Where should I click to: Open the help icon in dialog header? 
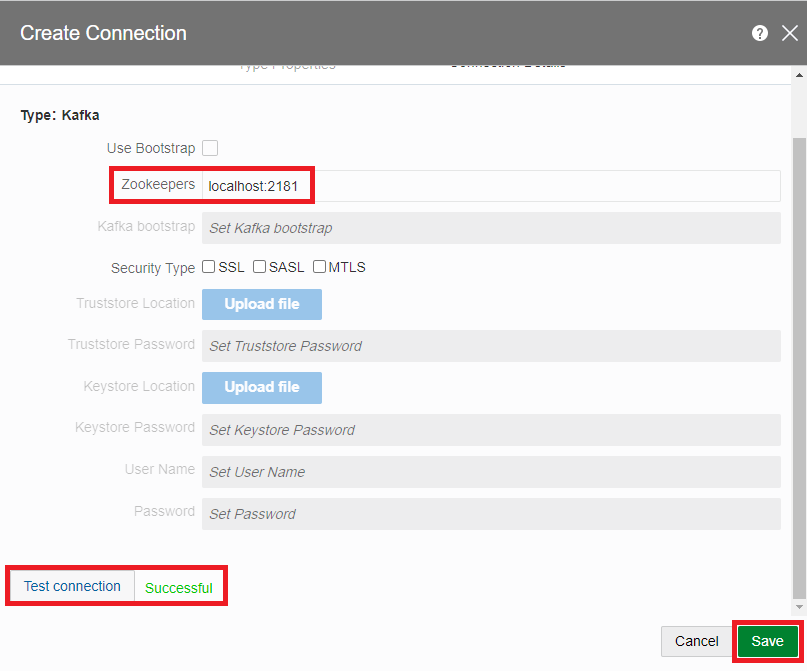(760, 33)
